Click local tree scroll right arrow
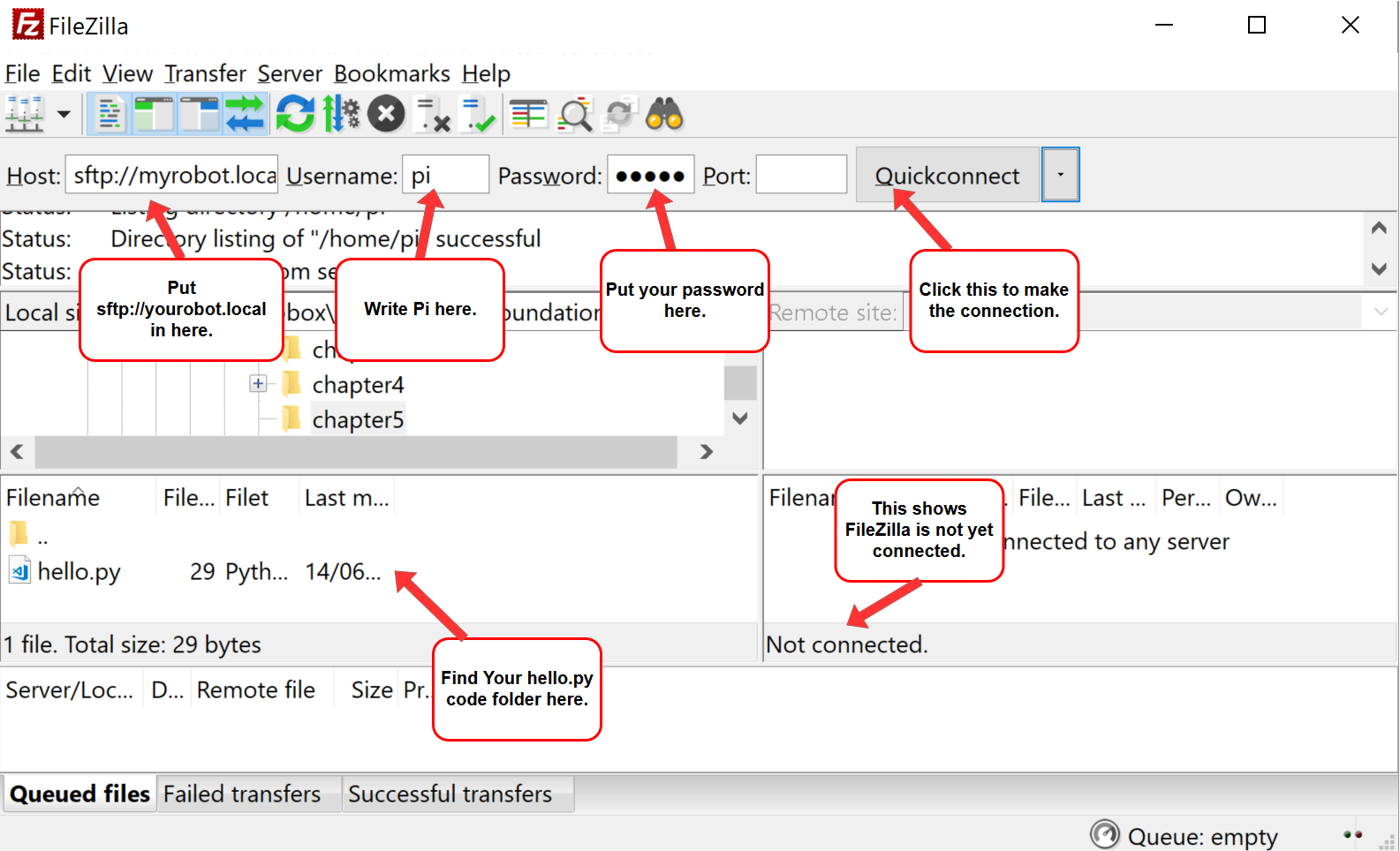The height and width of the screenshot is (851, 1400). click(x=706, y=452)
